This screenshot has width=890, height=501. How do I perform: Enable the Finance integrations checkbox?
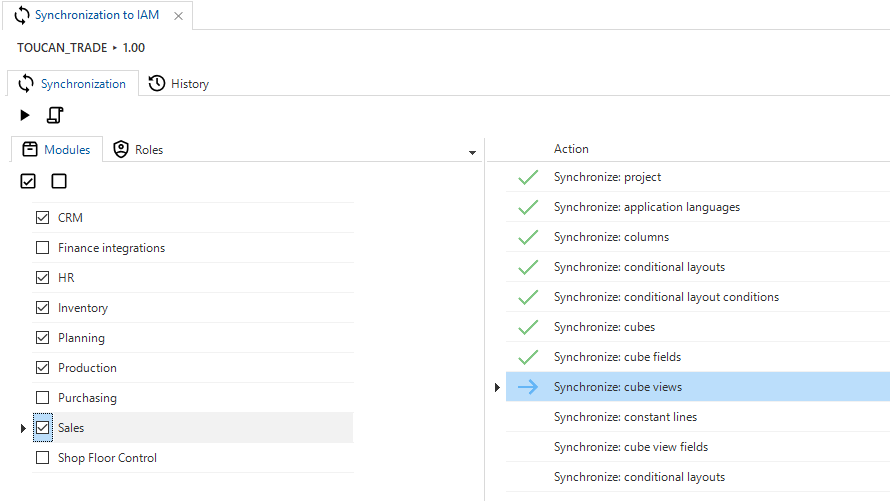tap(43, 247)
